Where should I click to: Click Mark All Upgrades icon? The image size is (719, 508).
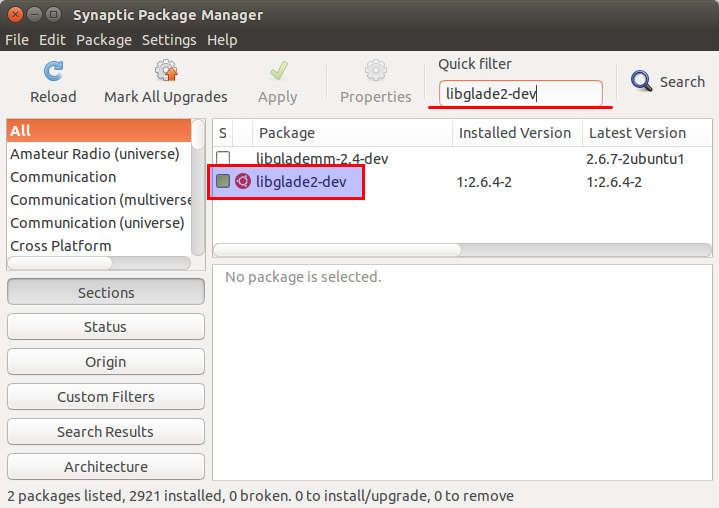click(166, 71)
